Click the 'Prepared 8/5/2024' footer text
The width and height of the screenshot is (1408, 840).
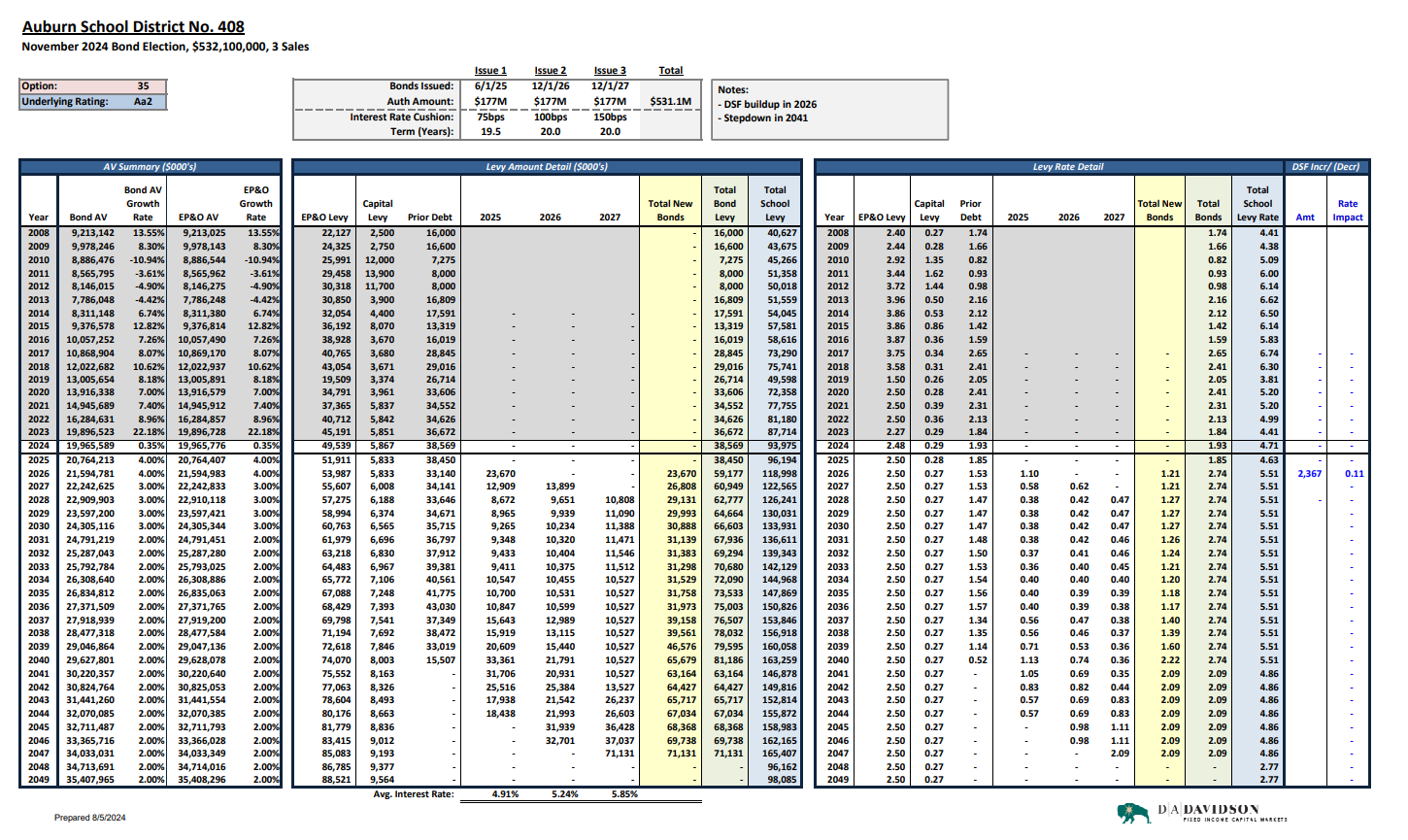tap(90, 818)
